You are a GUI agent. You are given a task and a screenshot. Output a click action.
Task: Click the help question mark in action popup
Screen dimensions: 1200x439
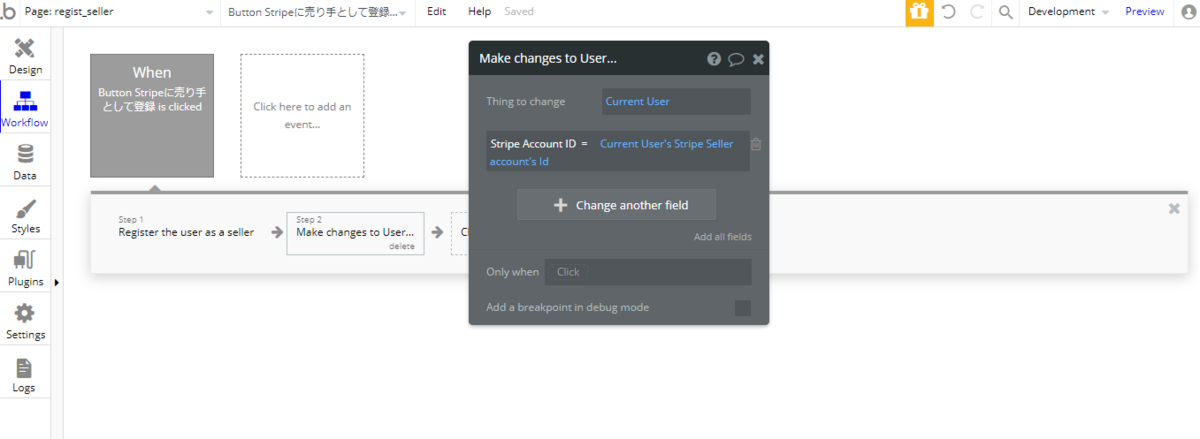click(714, 59)
